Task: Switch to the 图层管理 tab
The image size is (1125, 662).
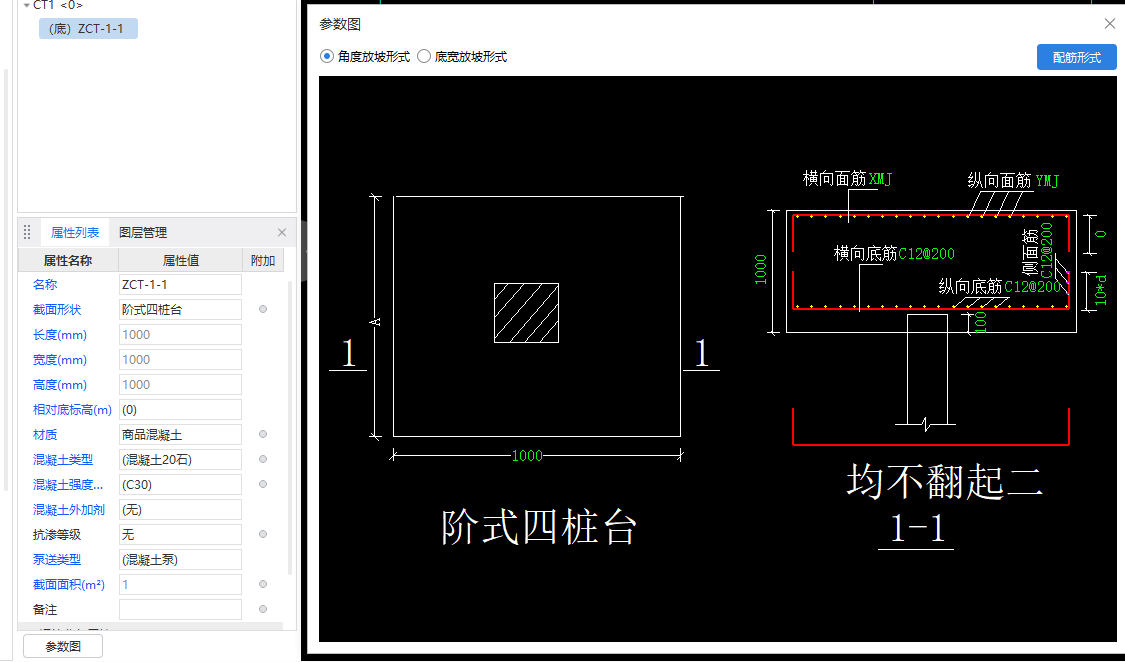Action: tap(143, 232)
